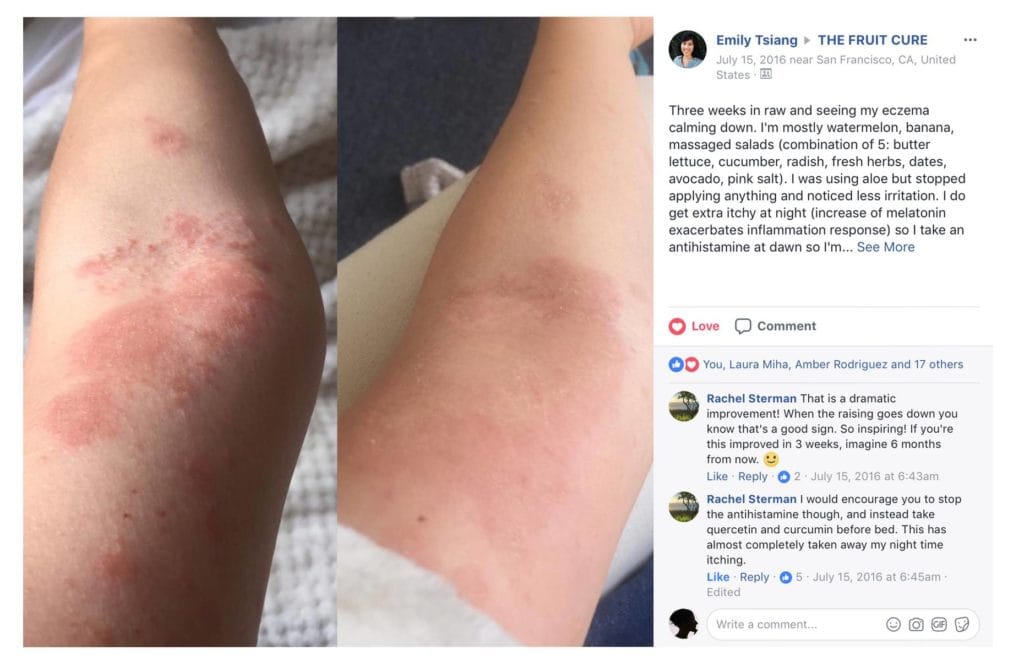Open Emily Tsiang's profile name link
Screen dimensions: 1024x661
[756, 40]
